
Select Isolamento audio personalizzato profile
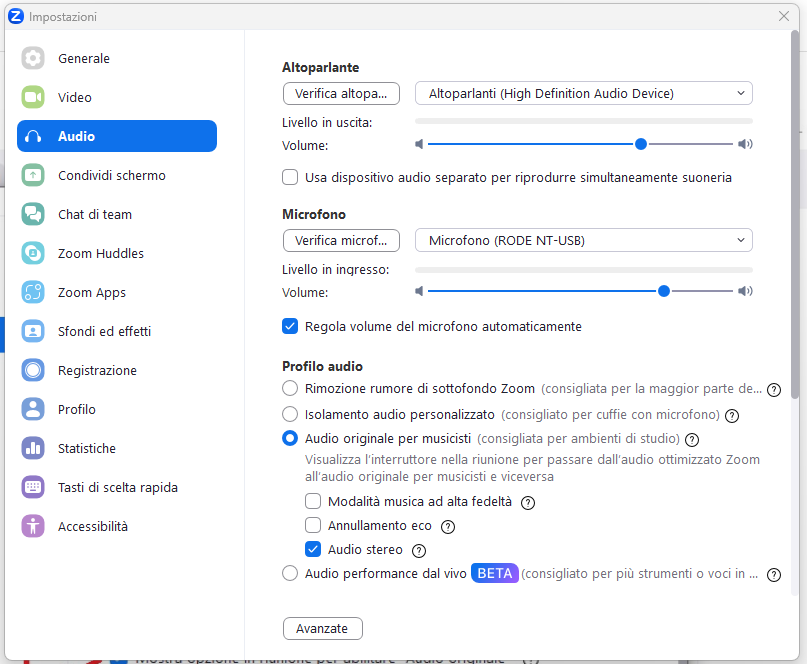(290, 414)
